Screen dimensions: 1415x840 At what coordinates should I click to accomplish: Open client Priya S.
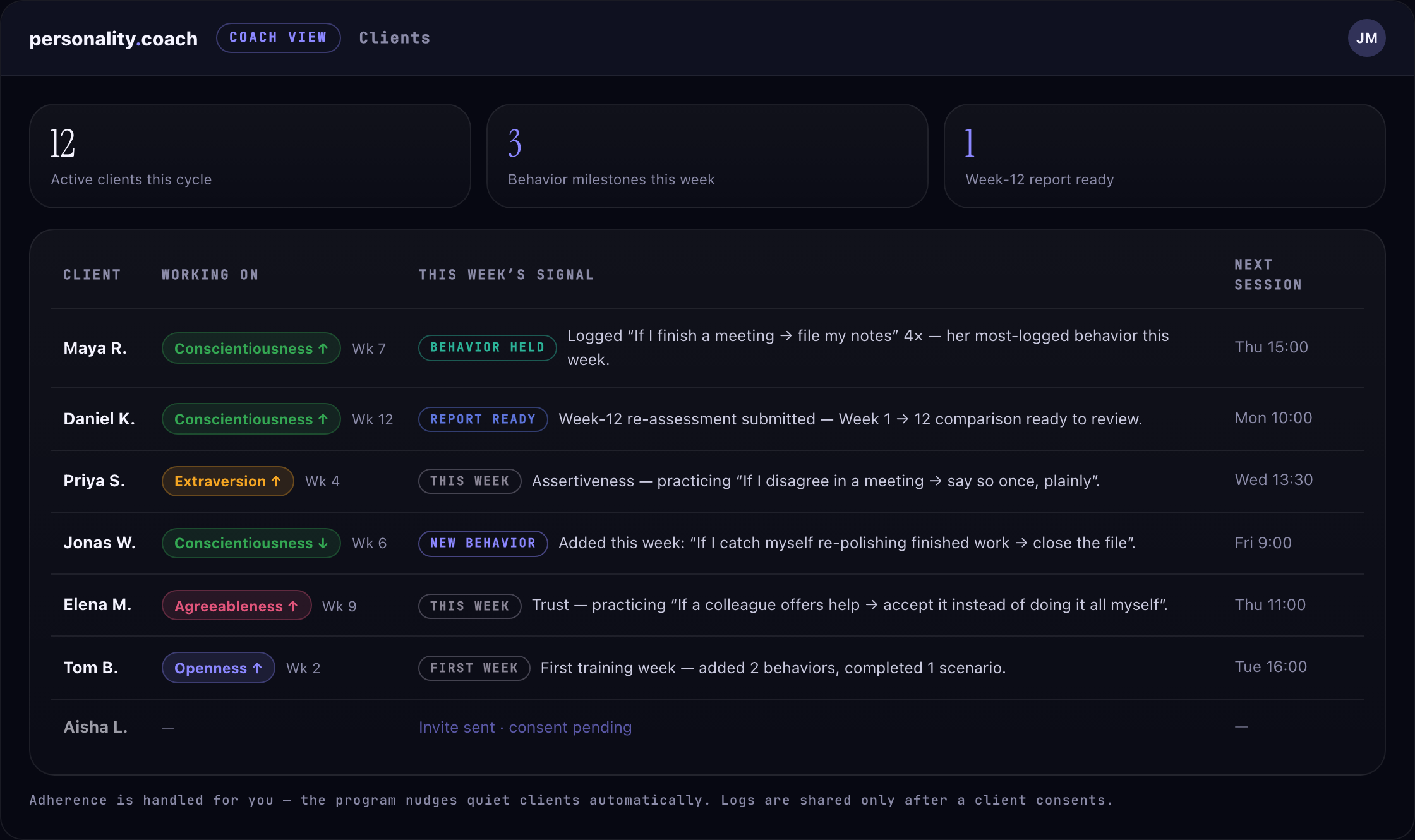(94, 481)
